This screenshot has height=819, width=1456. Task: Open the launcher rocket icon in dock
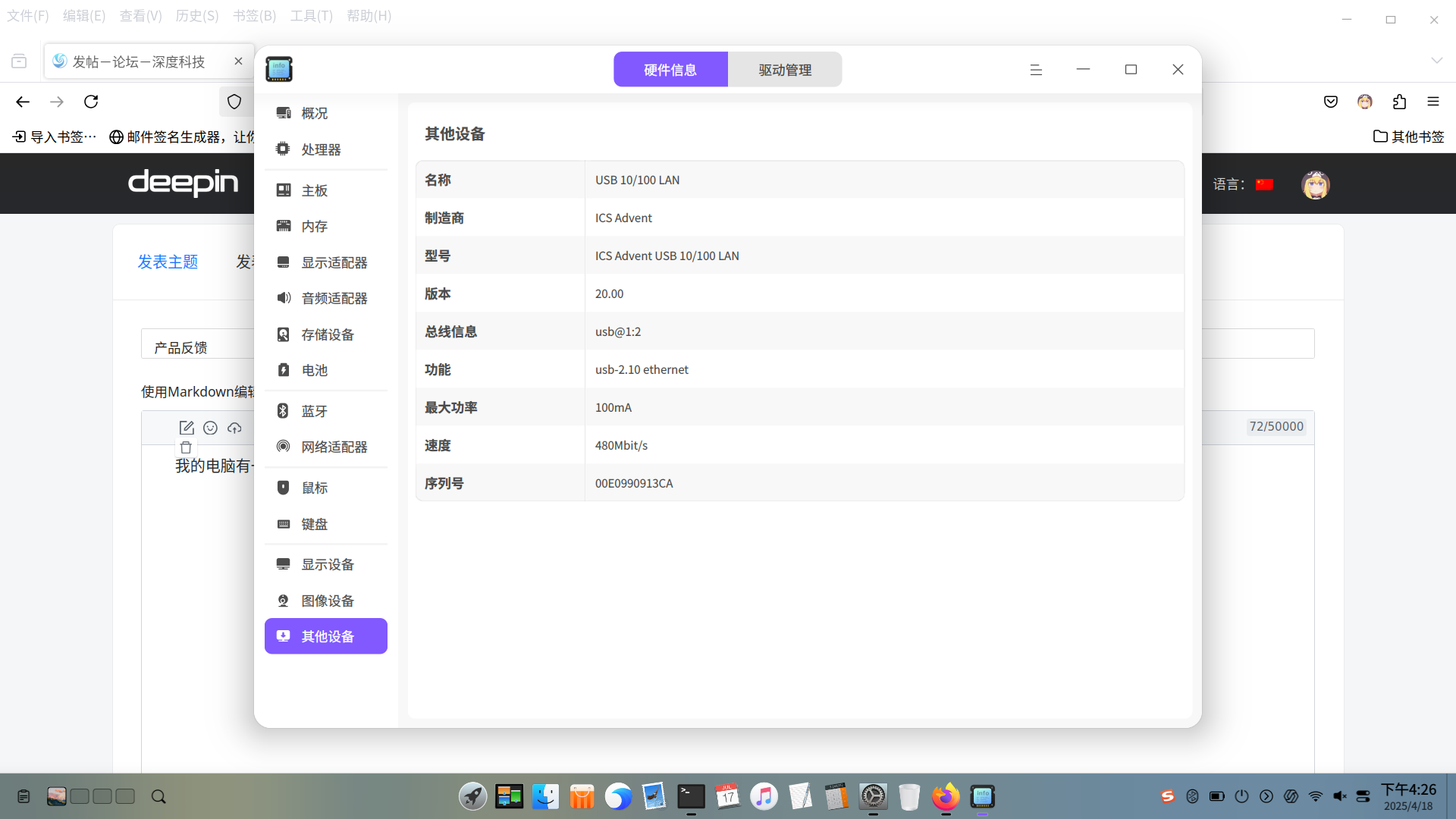tap(472, 796)
